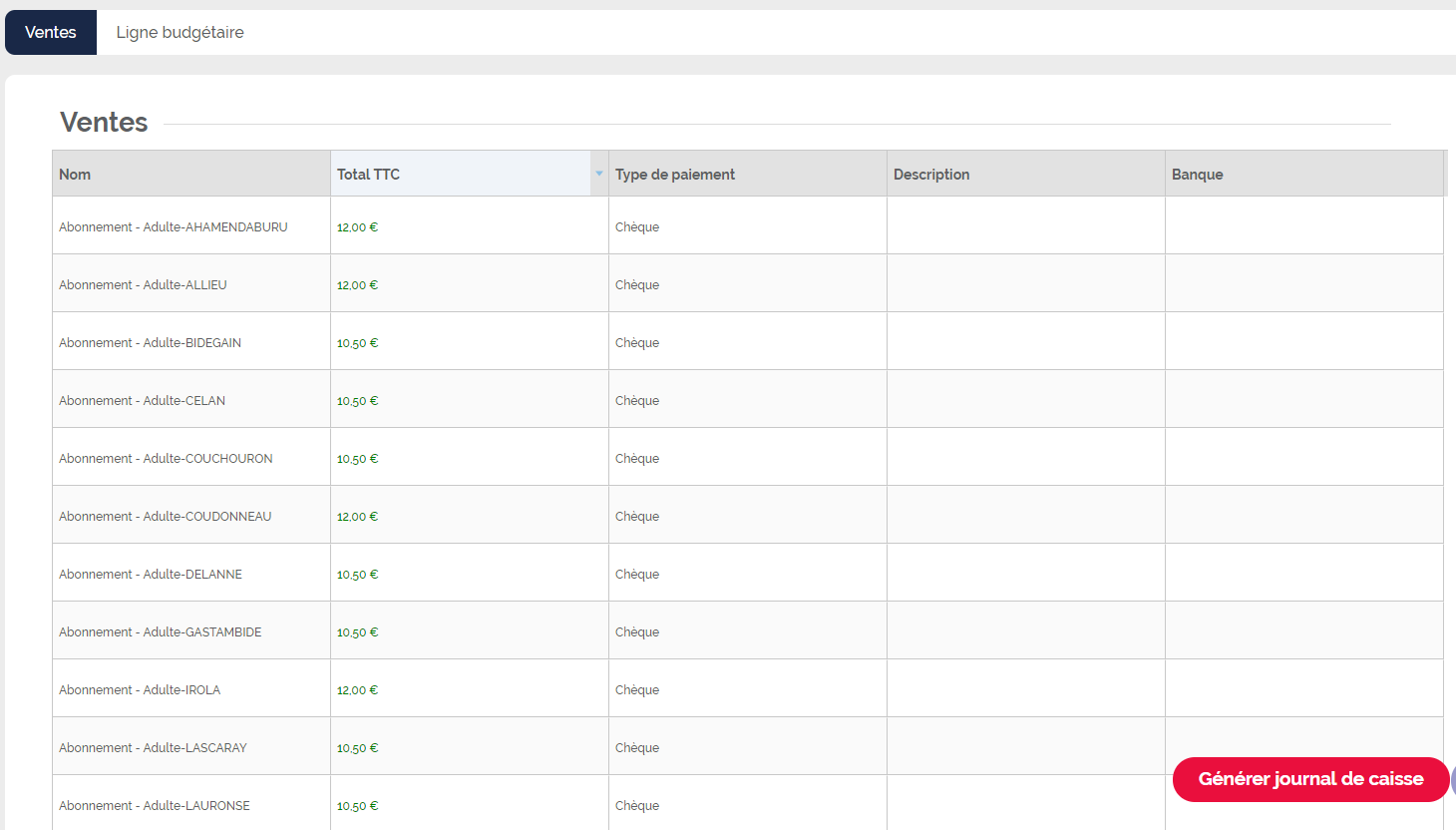The height and width of the screenshot is (830, 1456).
Task: Sort by the Nom column header
Action: click(x=191, y=174)
